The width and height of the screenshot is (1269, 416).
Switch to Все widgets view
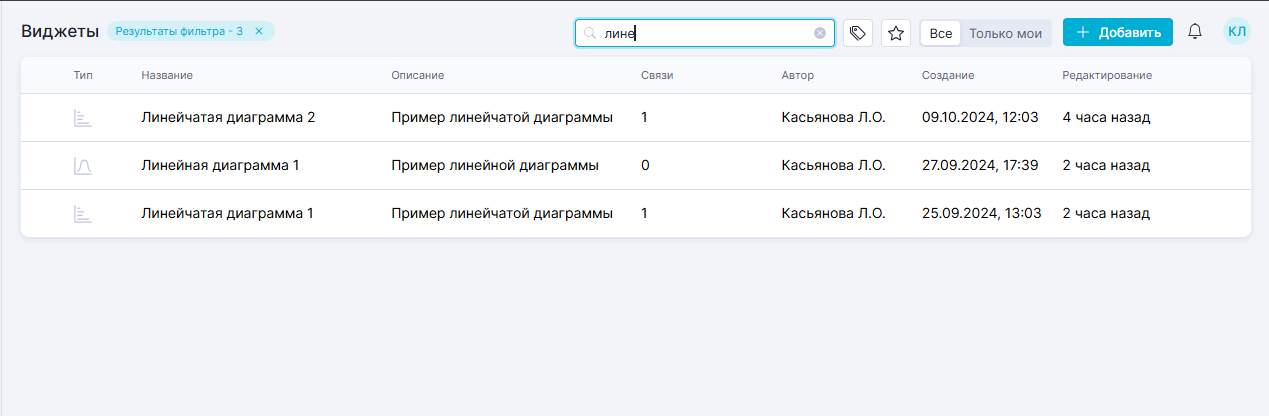coord(940,33)
